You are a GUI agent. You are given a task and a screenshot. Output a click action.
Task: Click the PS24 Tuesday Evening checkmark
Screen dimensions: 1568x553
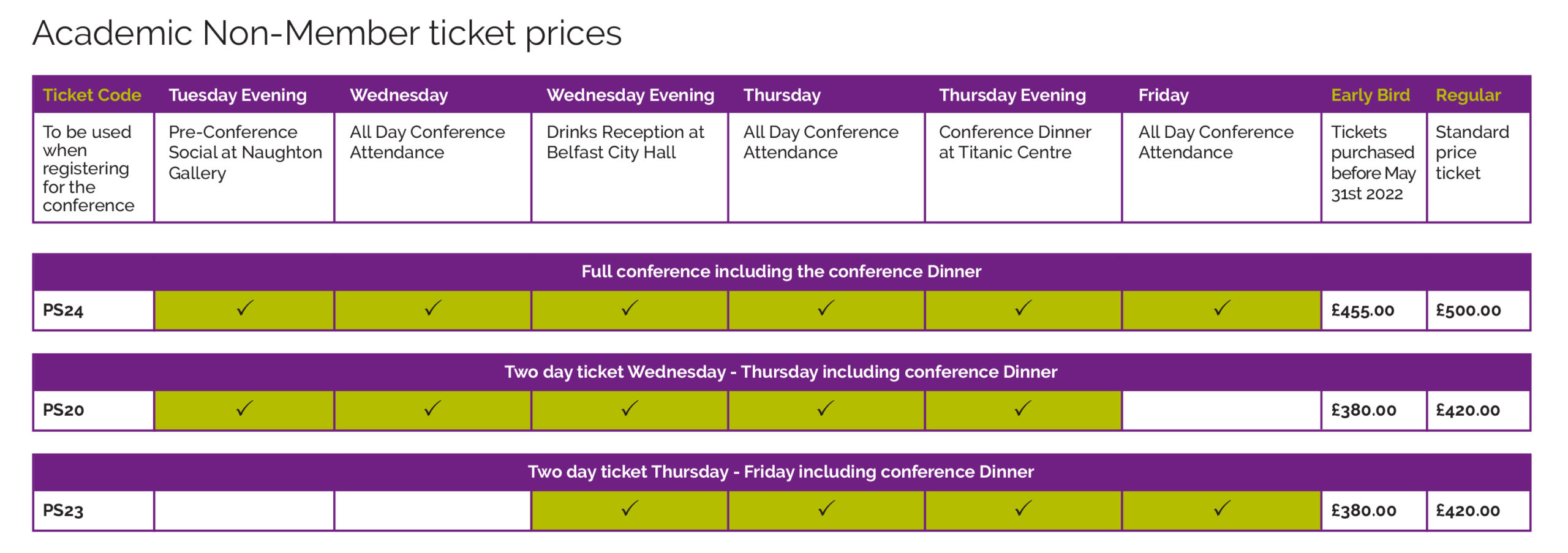click(244, 308)
